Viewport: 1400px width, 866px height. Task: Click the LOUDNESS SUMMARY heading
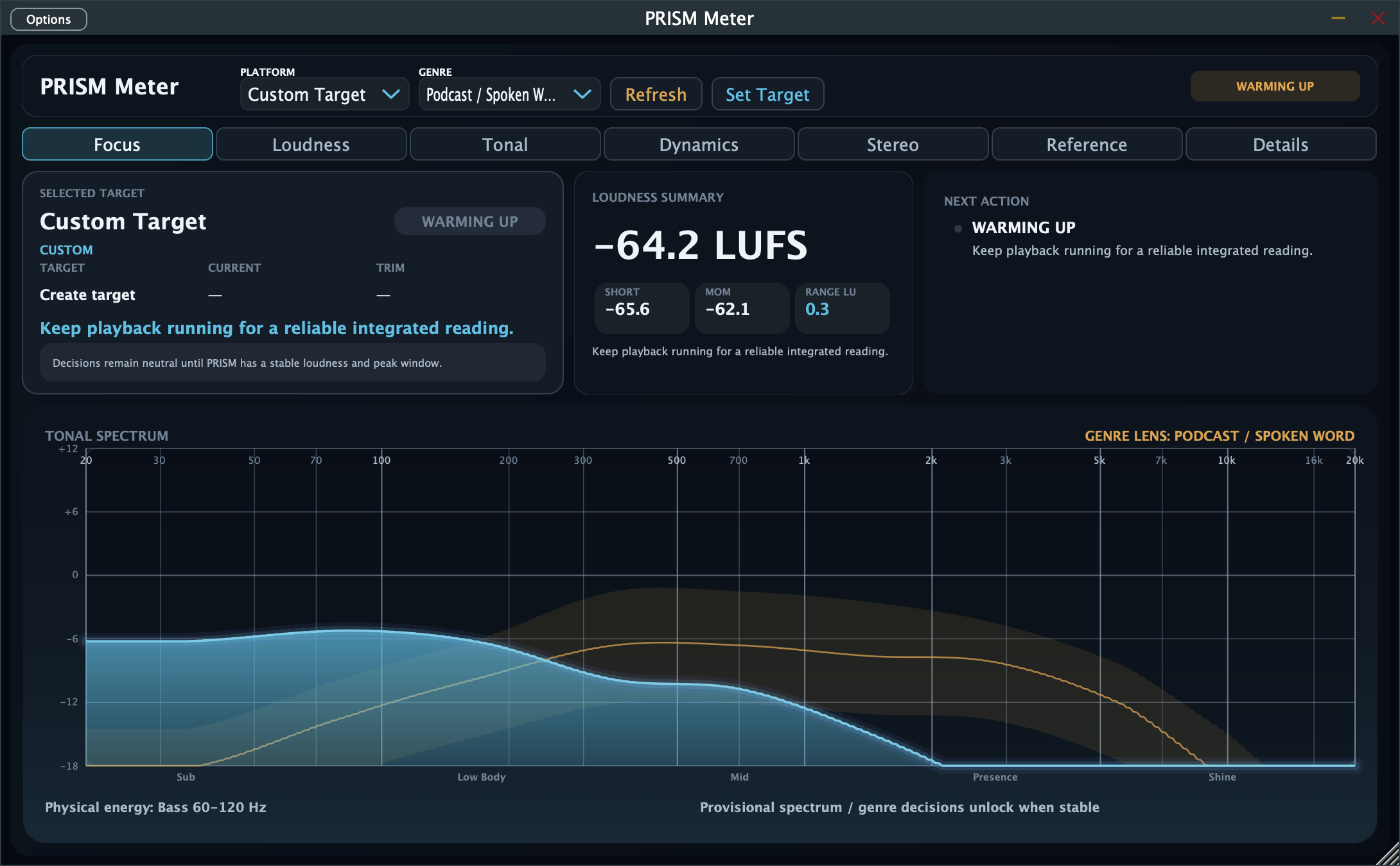coord(658,197)
